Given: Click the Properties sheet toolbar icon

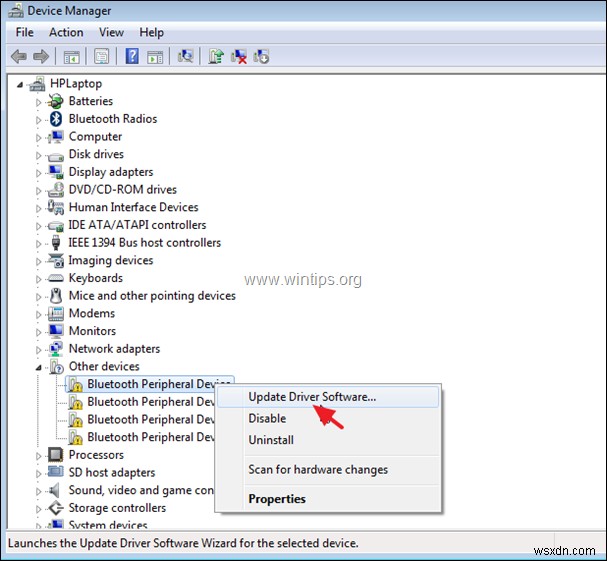Looking at the screenshot, I should 101,57.
